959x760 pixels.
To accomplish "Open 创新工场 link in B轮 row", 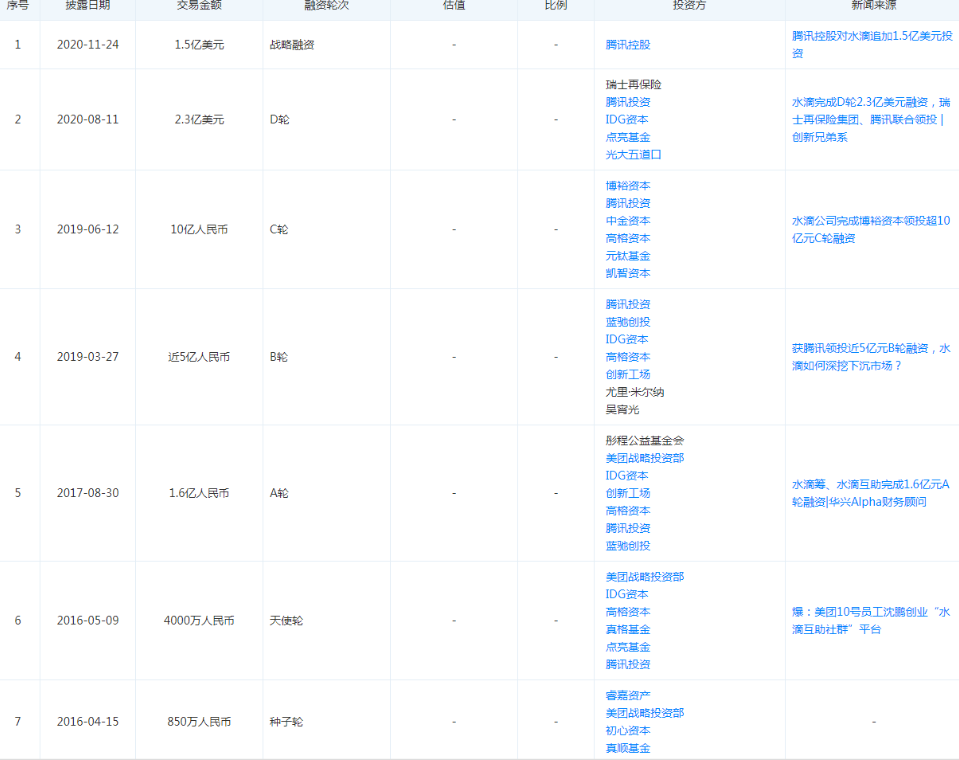I will (628, 374).
